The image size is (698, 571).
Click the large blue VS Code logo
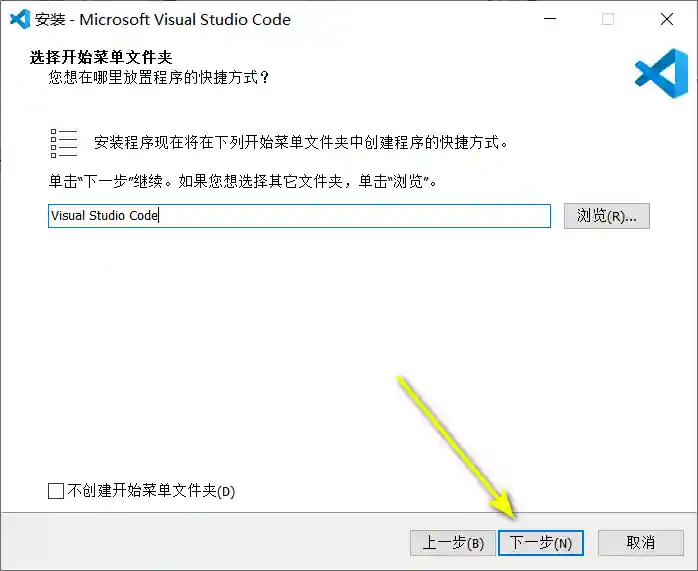pyautogui.click(x=661, y=73)
